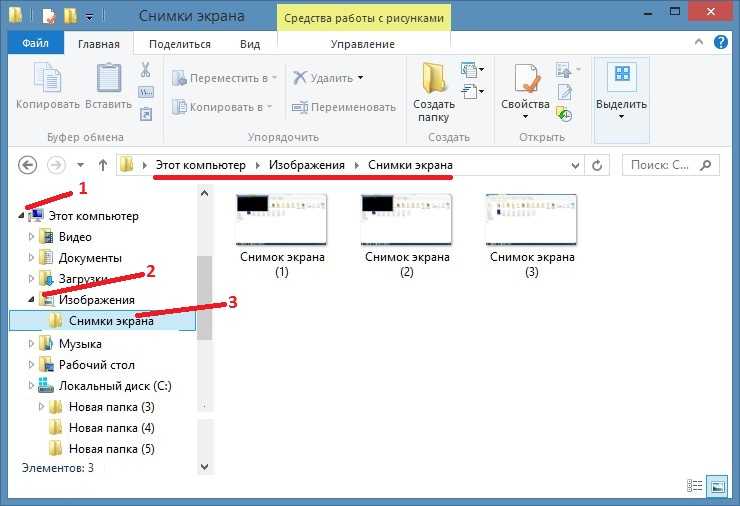The height and width of the screenshot is (506, 740).
Task: Switch to details view icon in status bar
Action: coord(694,486)
